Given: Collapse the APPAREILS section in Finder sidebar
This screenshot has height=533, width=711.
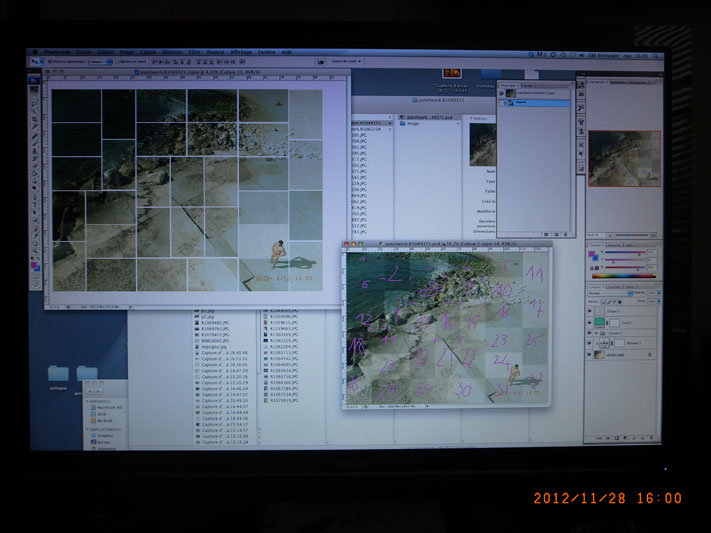Looking at the screenshot, I should [x=87, y=401].
